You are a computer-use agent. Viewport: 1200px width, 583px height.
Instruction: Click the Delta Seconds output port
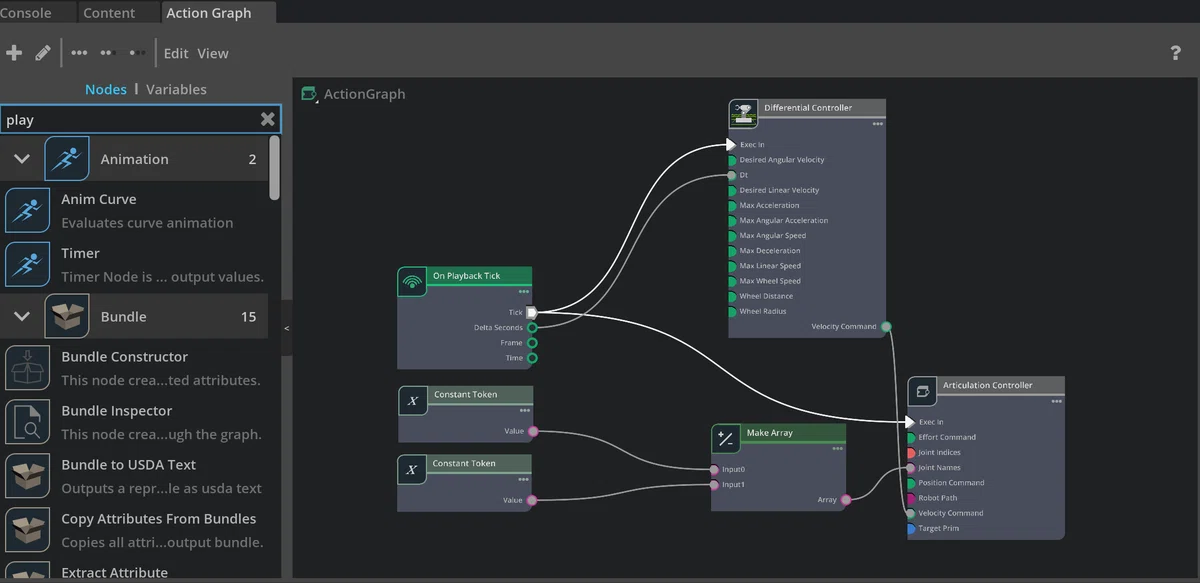[532, 327]
